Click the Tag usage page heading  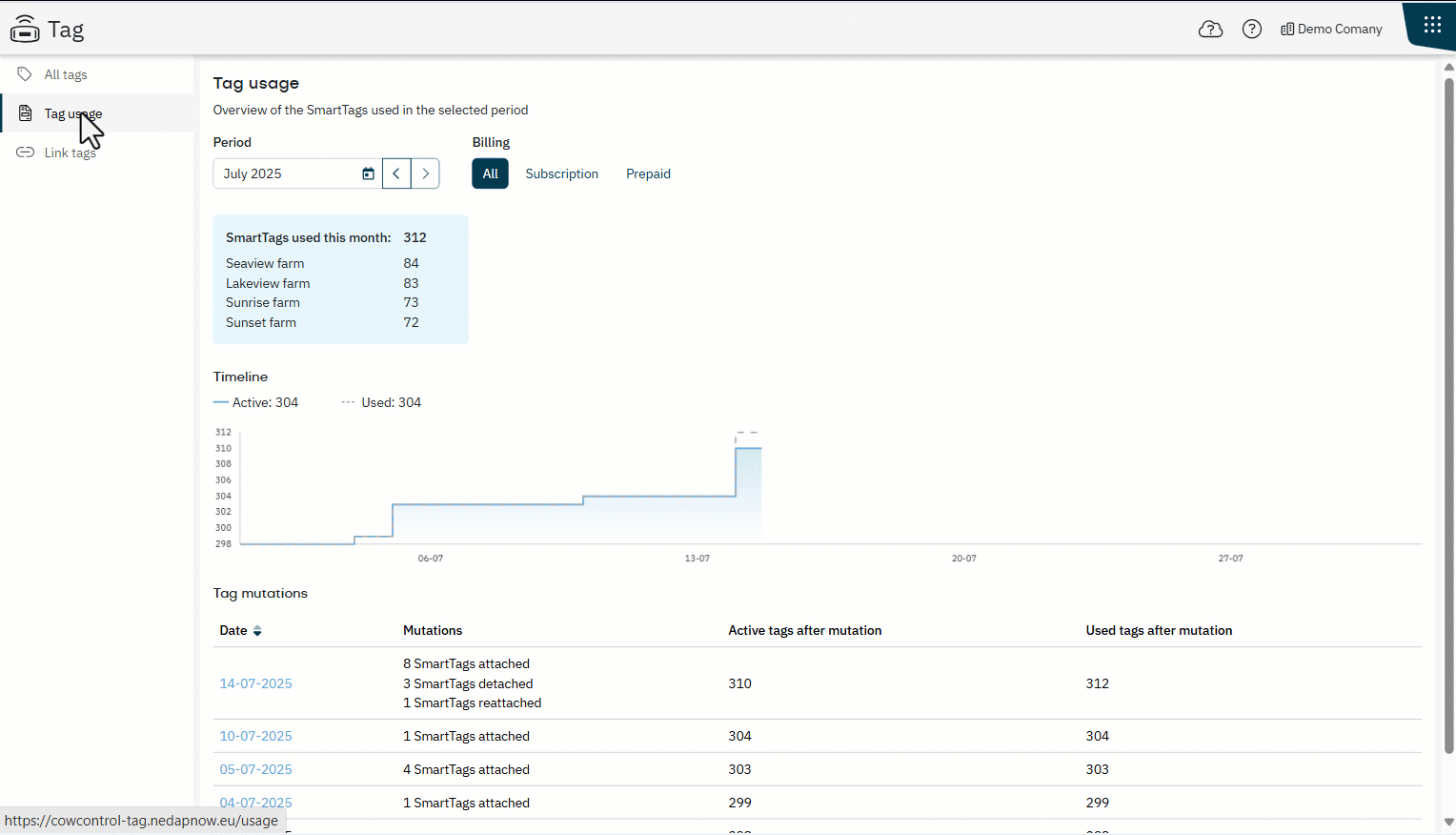click(x=256, y=83)
